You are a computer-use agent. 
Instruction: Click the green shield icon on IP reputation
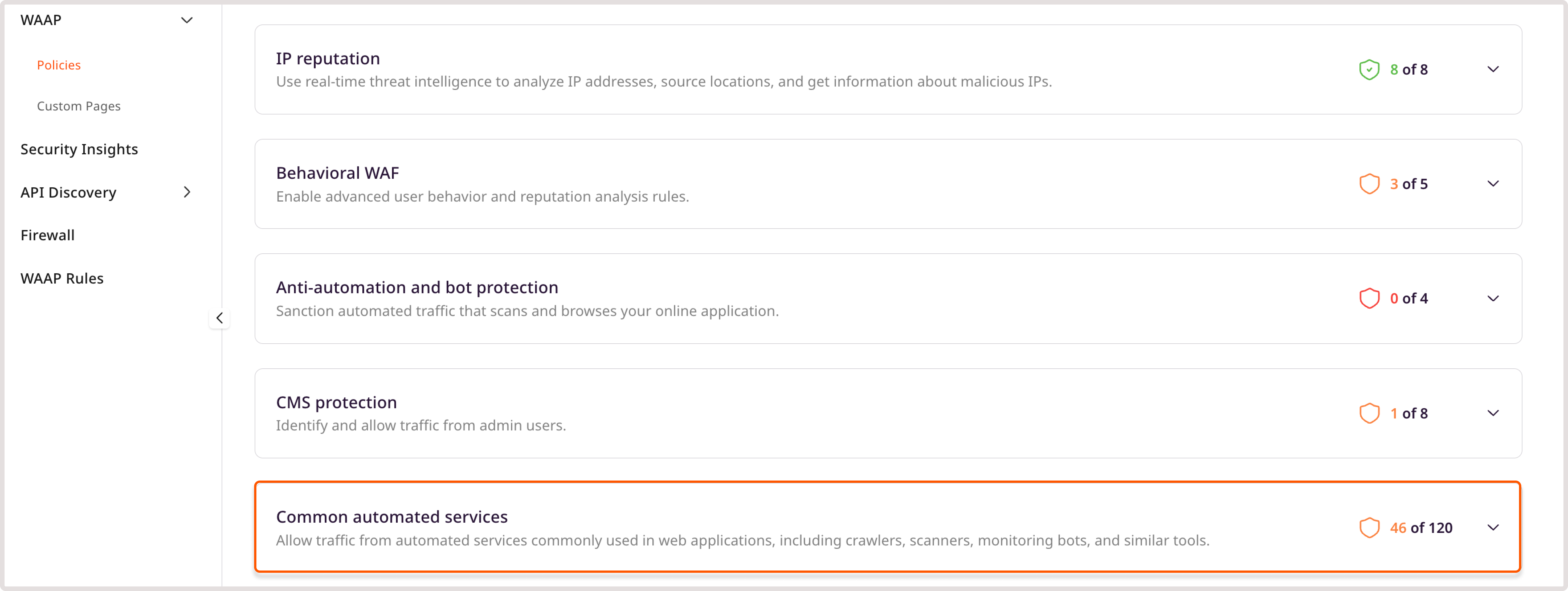(x=1369, y=69)
